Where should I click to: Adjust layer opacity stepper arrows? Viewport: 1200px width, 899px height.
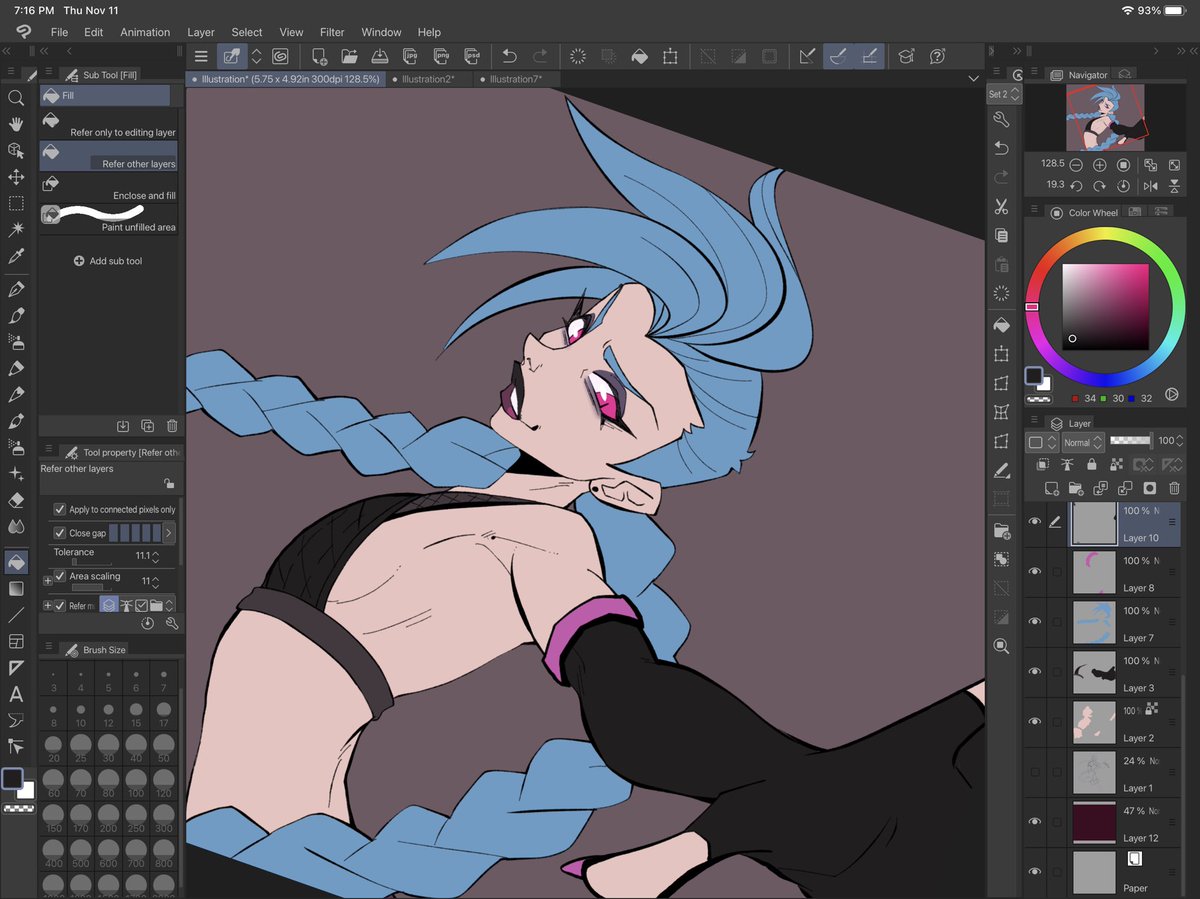[x=1181, y=441]
